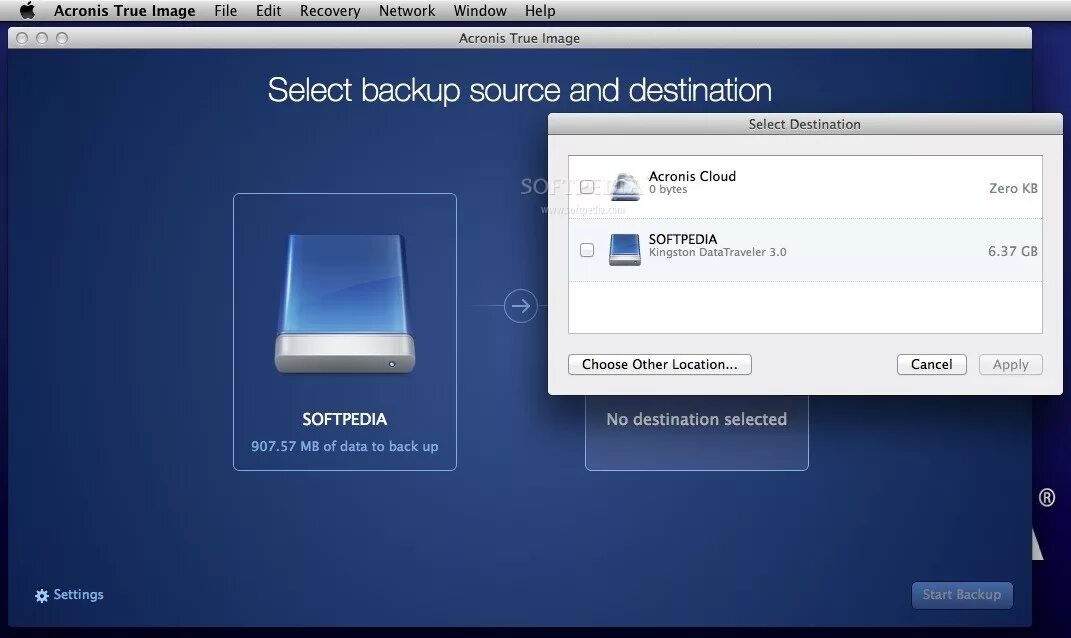
Task: Click the large source drive icon
Action: click(345, 303)
